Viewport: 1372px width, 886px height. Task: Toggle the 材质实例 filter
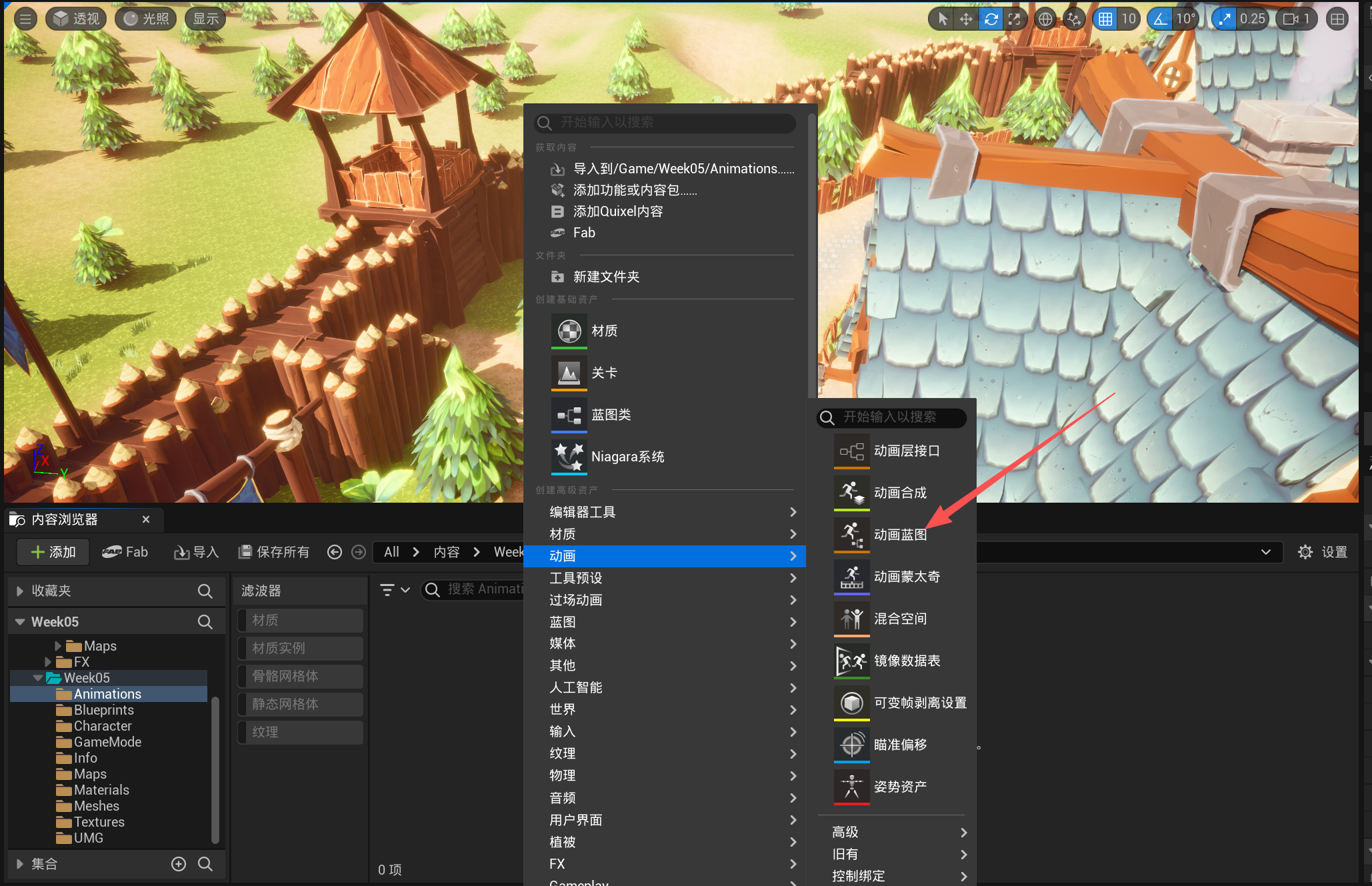tap(300, 648)
